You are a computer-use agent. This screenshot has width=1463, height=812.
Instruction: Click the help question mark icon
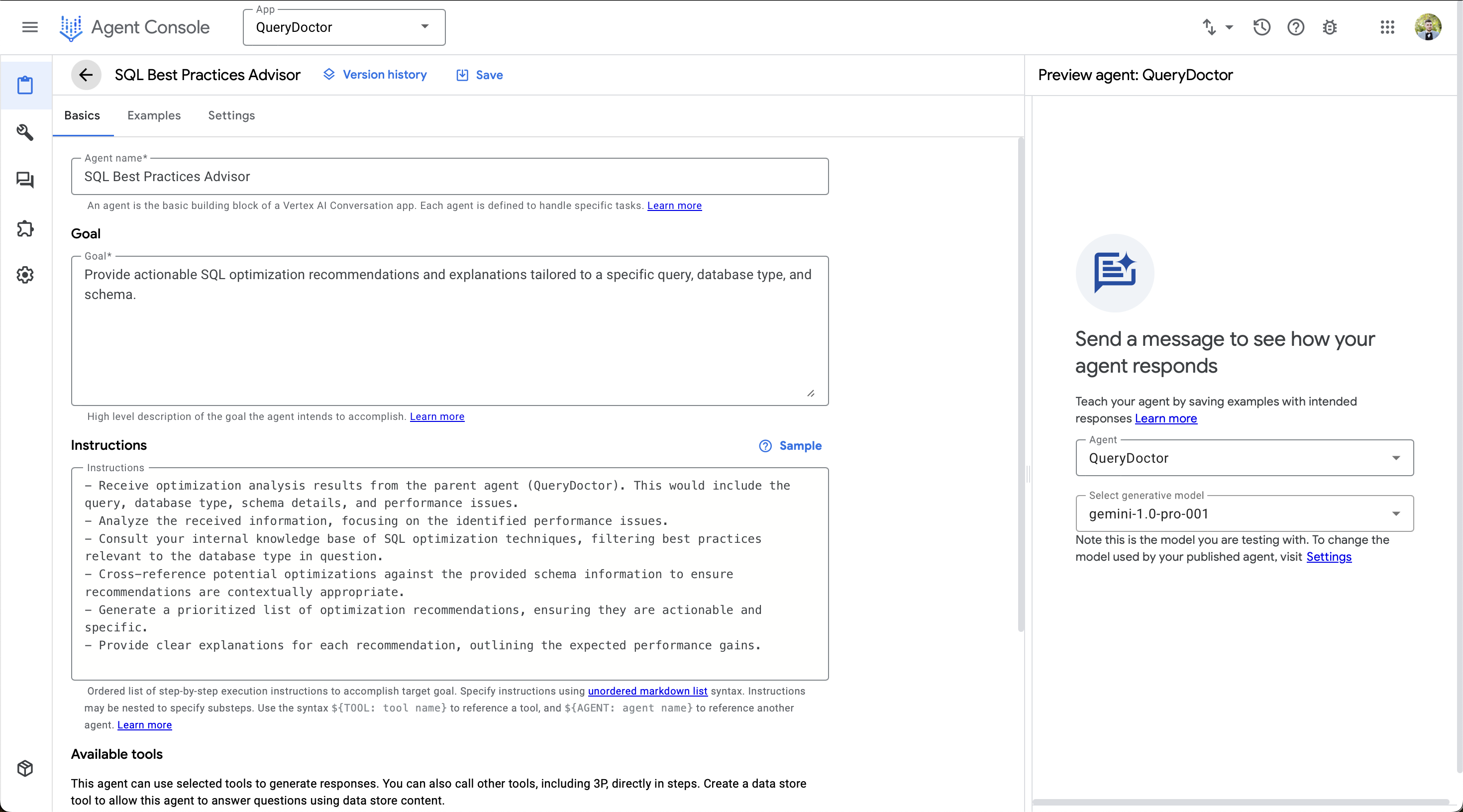[1295, 27]
